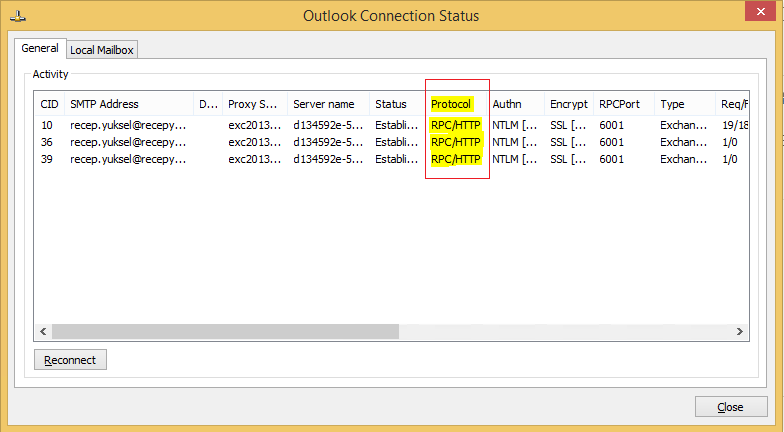The width and height of the screenshot is (784, 432).
Task: Click the horizontal scrollbar thumb
Action: [x=226, y=332]
